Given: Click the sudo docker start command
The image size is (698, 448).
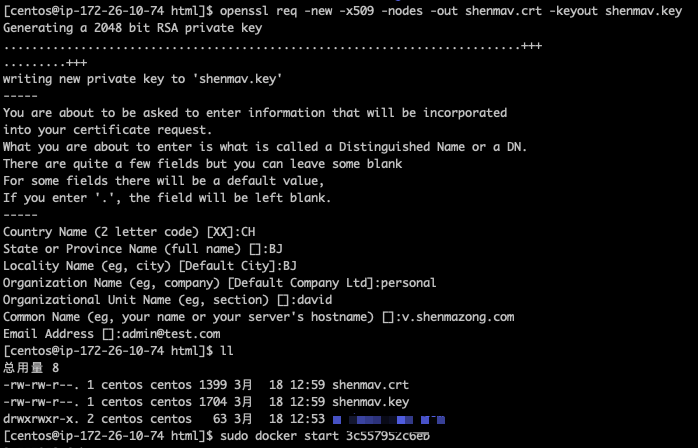Looking at the screenshot, I should tap(325, 436).
